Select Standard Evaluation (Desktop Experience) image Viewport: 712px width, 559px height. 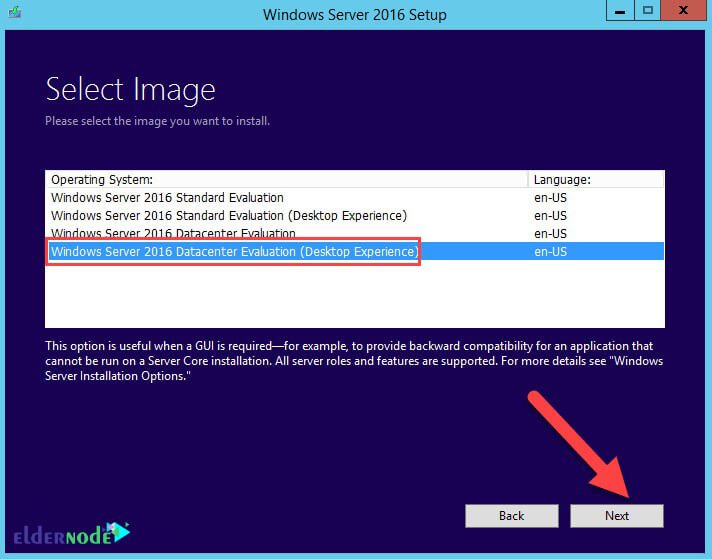[x=355, y=216]
